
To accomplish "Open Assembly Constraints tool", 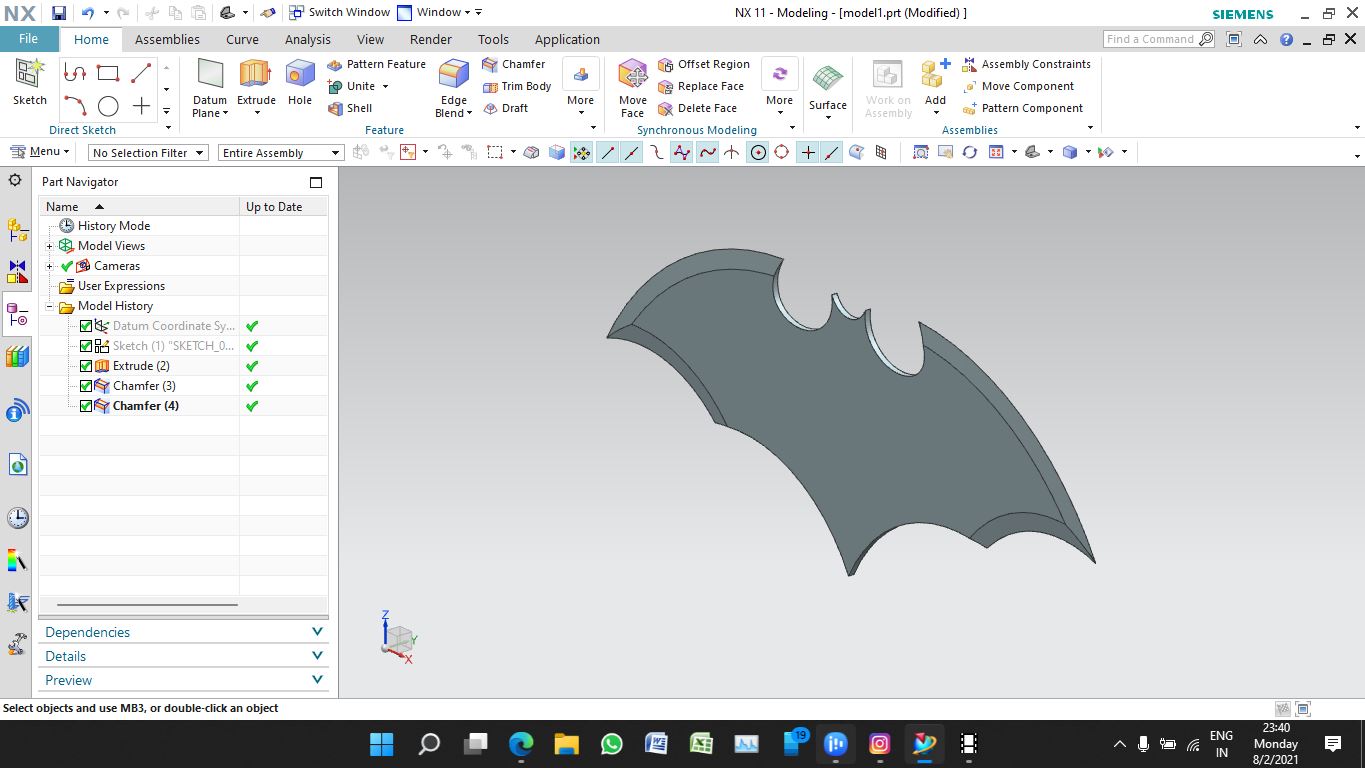I will coord(1026,64).
